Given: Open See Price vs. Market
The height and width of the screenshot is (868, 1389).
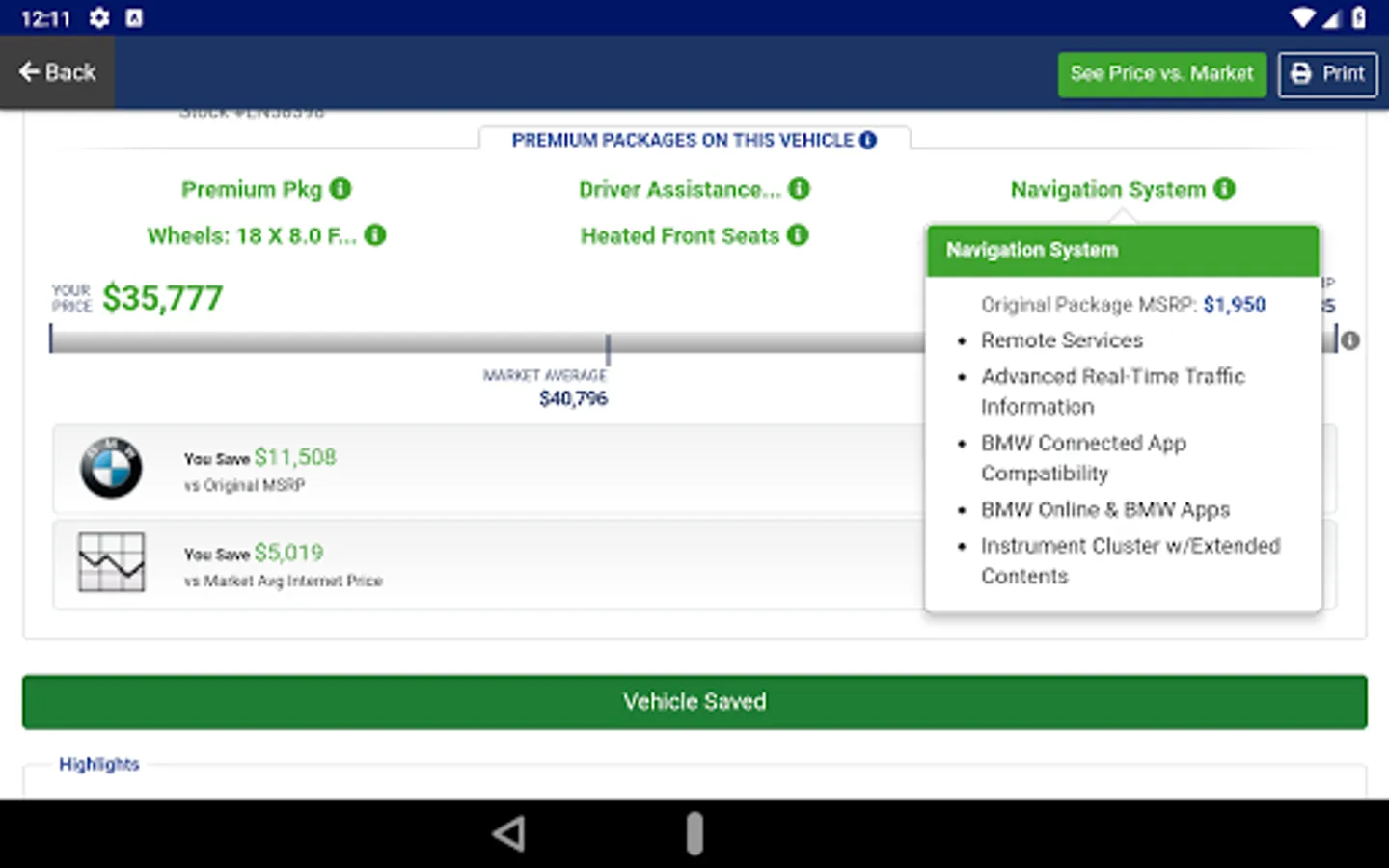Looking at the screenshot, I should (1161, 74).
